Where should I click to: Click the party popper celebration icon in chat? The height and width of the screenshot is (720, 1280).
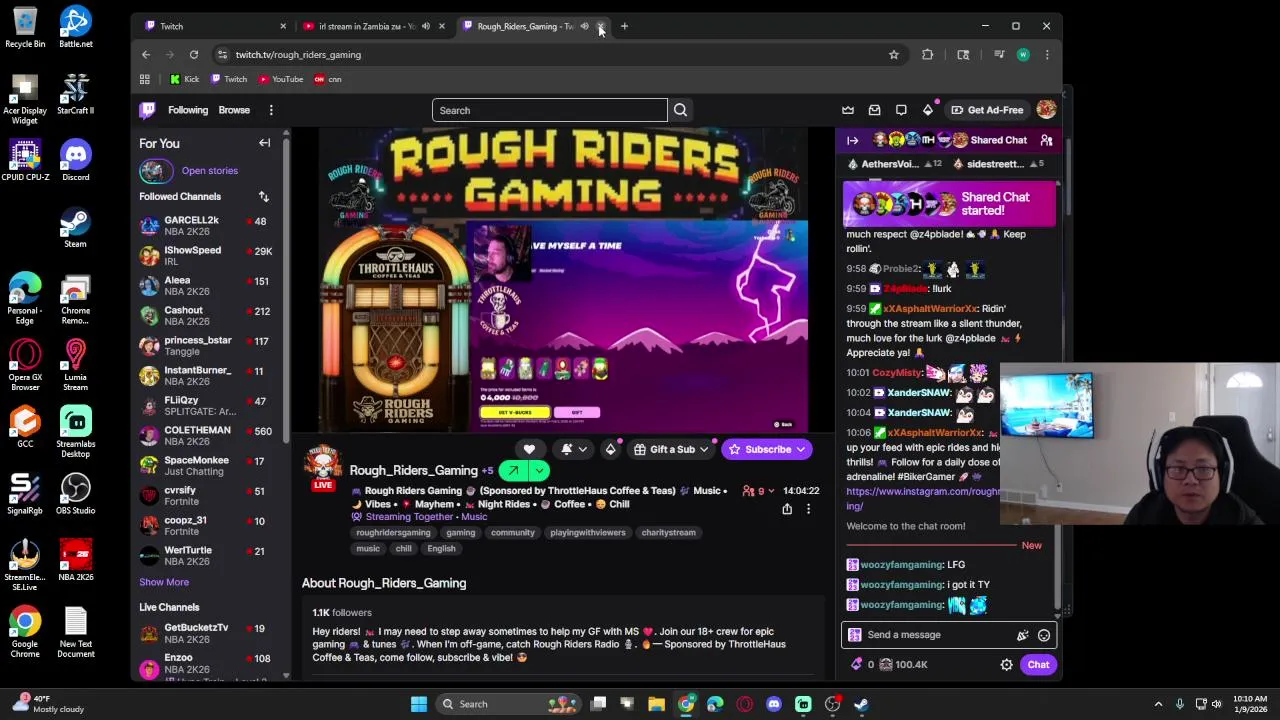click(x=1022, y=635)
